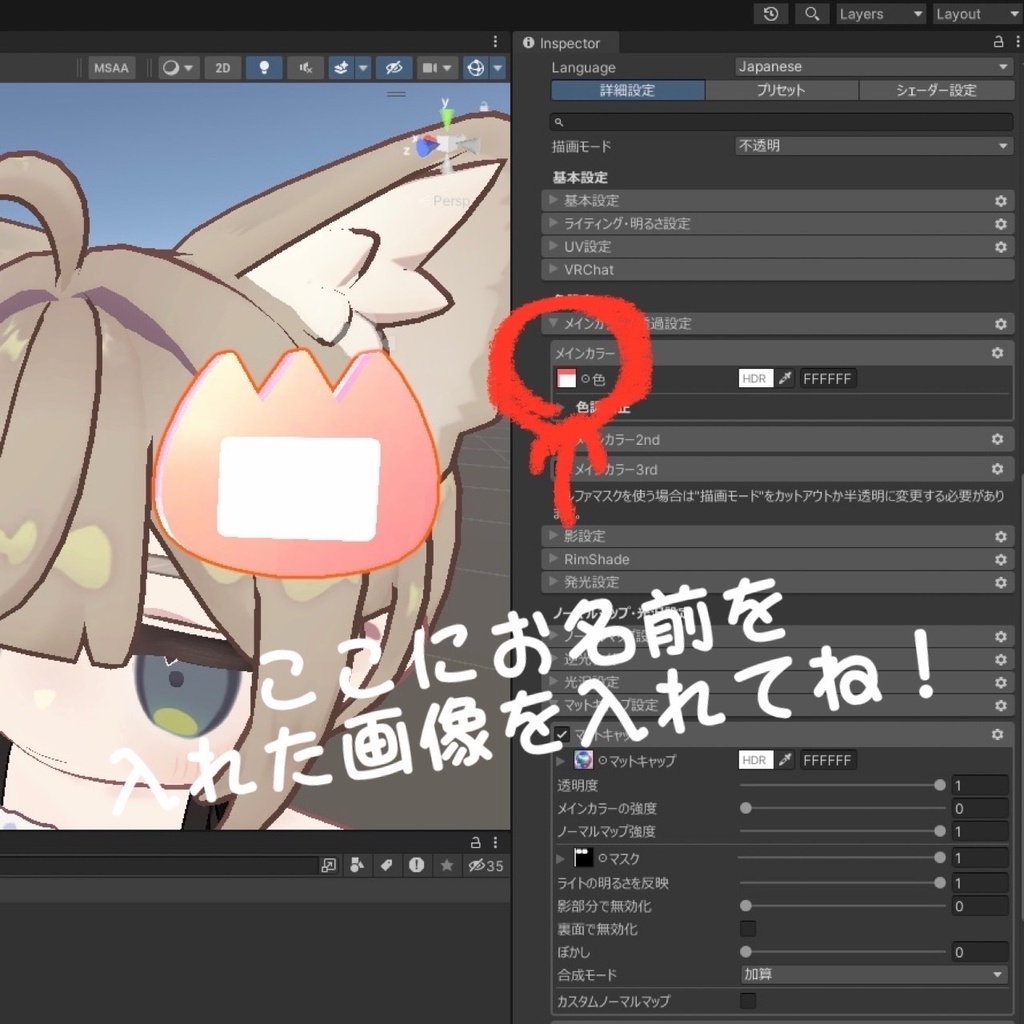Image resolution: width=1024 pixels, height=1024 pixels.
Task: Click the lock icon on the Inspector panel
Action: tap(999, 43)
